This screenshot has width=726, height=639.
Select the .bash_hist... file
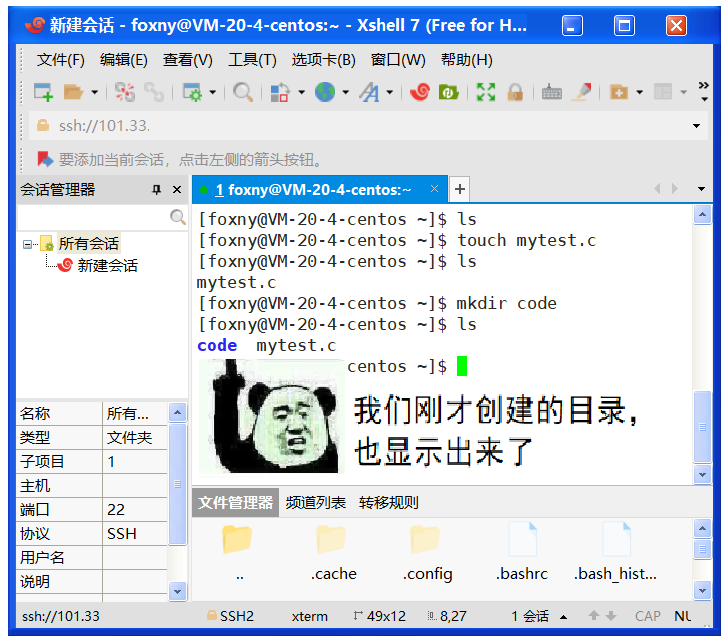click(x=615, y=551)
